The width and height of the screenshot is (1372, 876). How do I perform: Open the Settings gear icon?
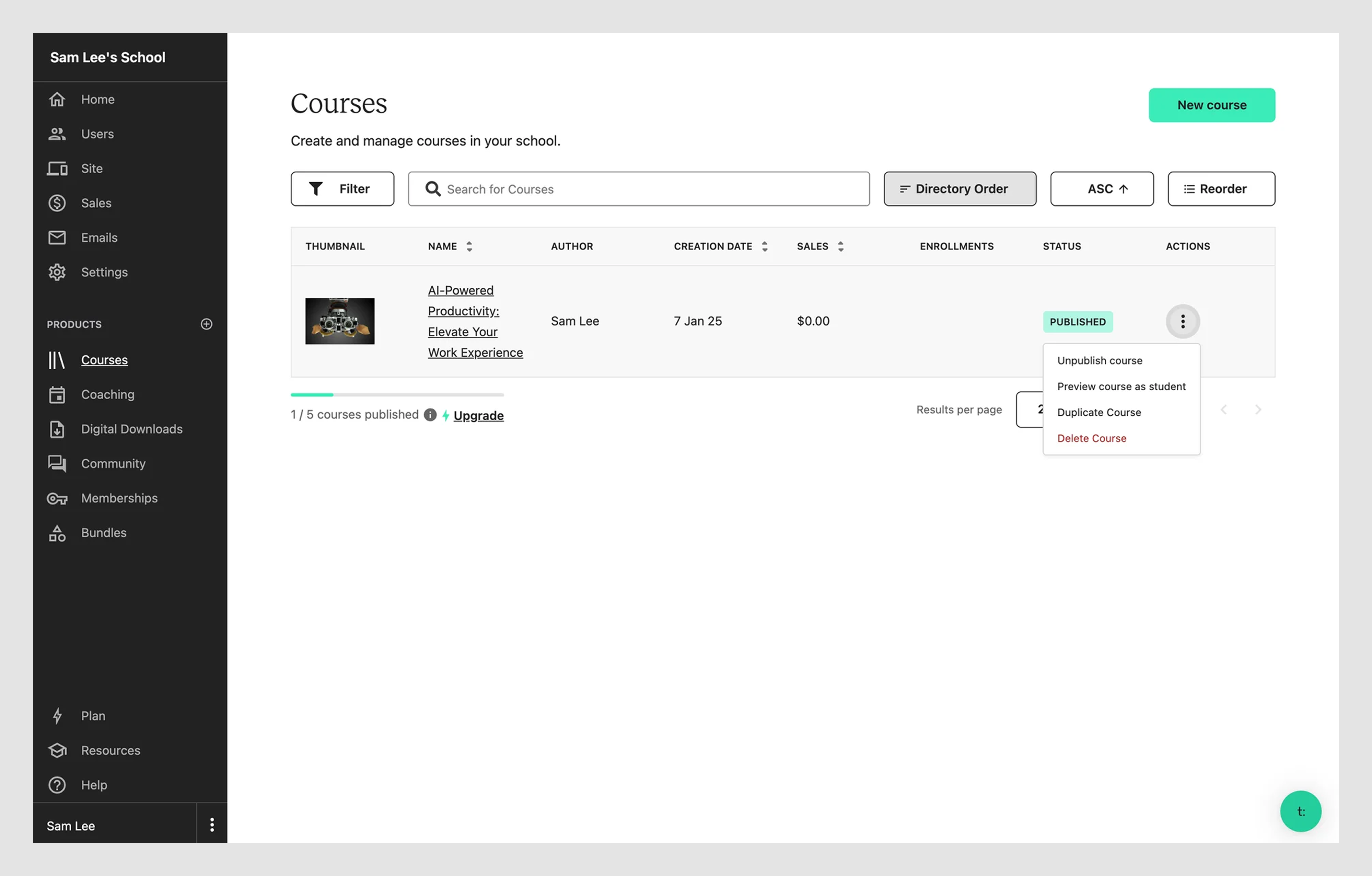pos(57,273)
